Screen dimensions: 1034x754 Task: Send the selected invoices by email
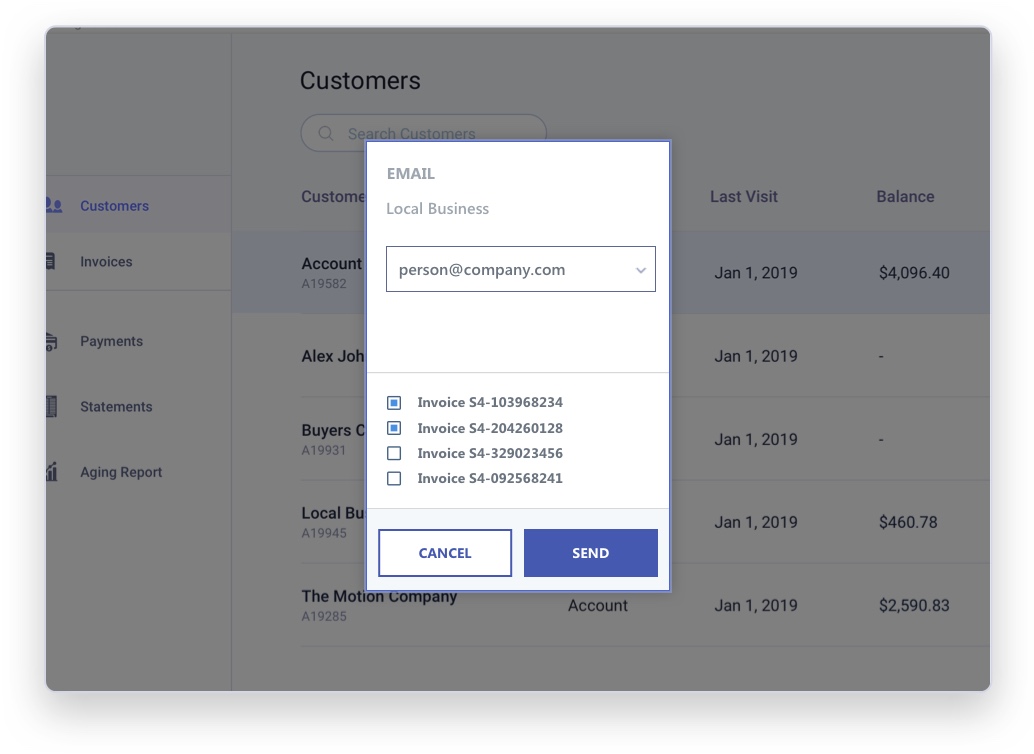point(590,553)
